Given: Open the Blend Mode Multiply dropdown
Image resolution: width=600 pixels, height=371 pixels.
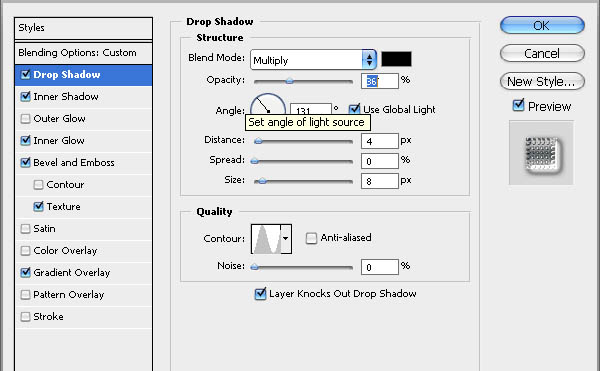Looking at the screenshot, I should tap(313, 60).
